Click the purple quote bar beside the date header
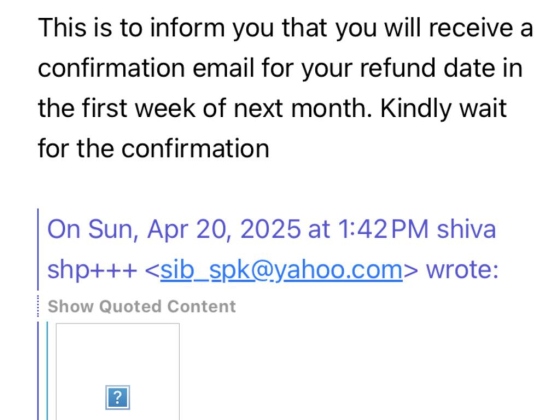560x420 pixels. point(38,249)
